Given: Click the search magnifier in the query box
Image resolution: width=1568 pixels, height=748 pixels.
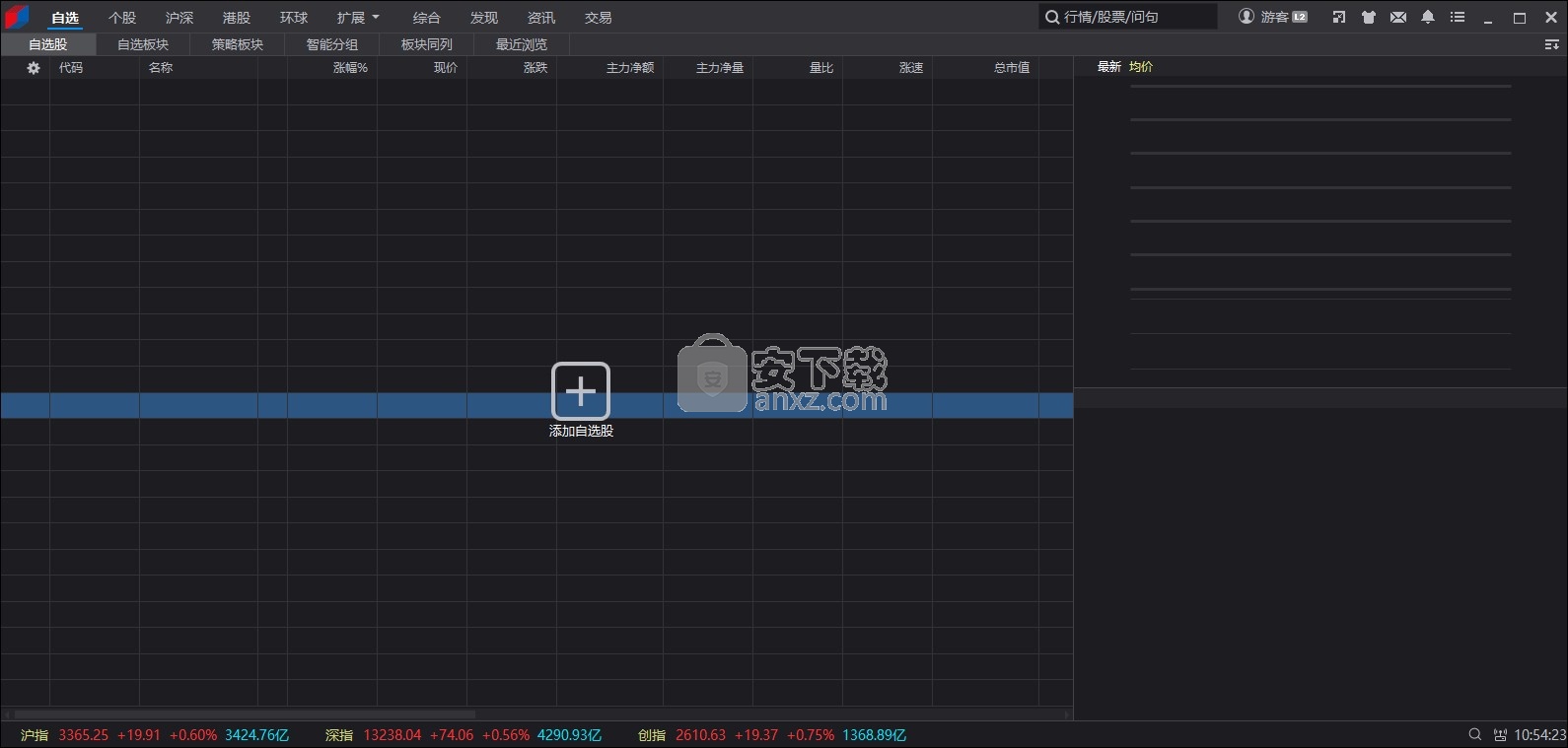Looking at the screenshot, I should click(1052, 17).
